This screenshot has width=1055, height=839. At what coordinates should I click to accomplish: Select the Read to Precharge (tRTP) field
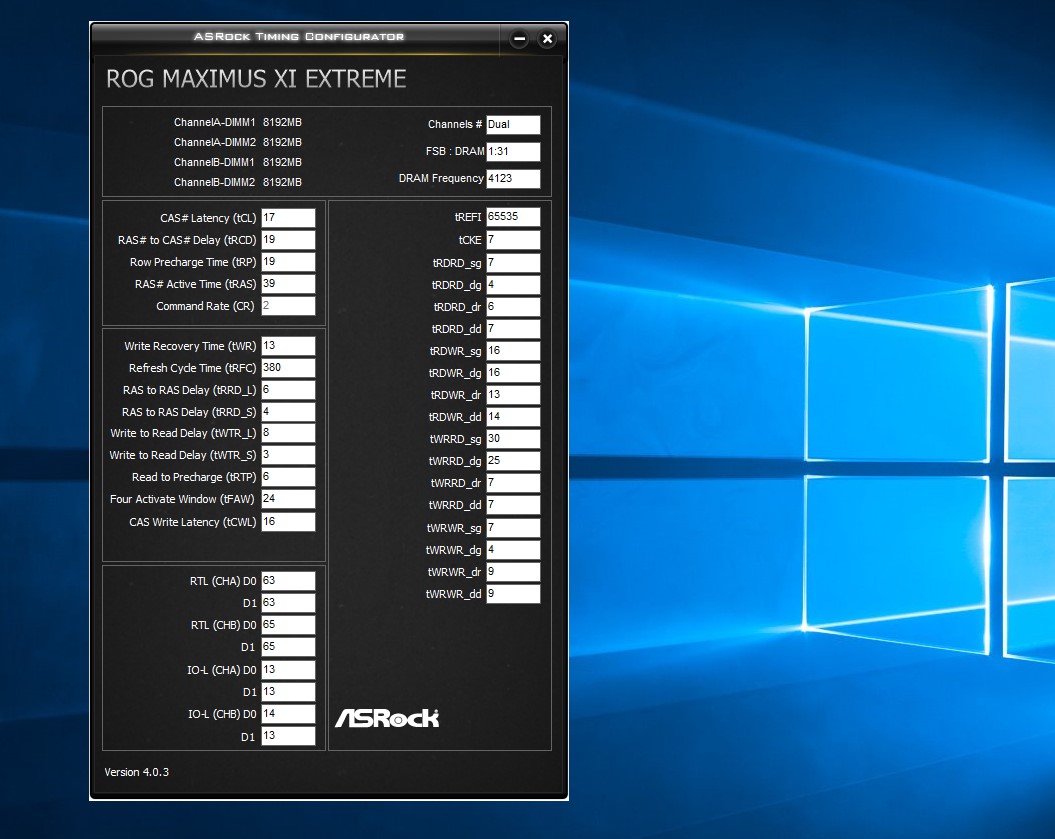pos(288,476)
